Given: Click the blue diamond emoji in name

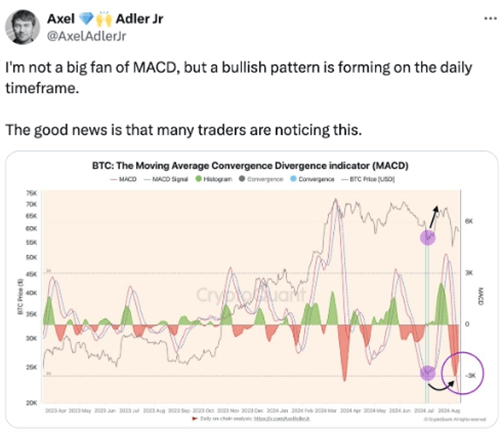Looking at the screenshot, I should pyautogui.click(x=87, y=19).
